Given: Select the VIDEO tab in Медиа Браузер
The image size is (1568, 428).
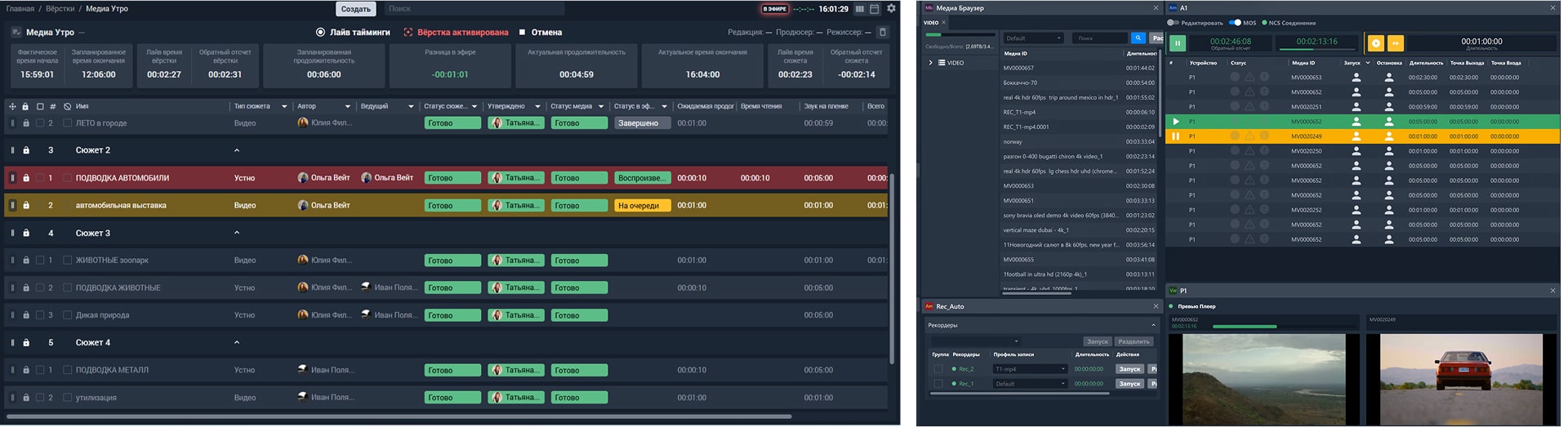Looking at the screenshot, I should click(x=931, y=23).
